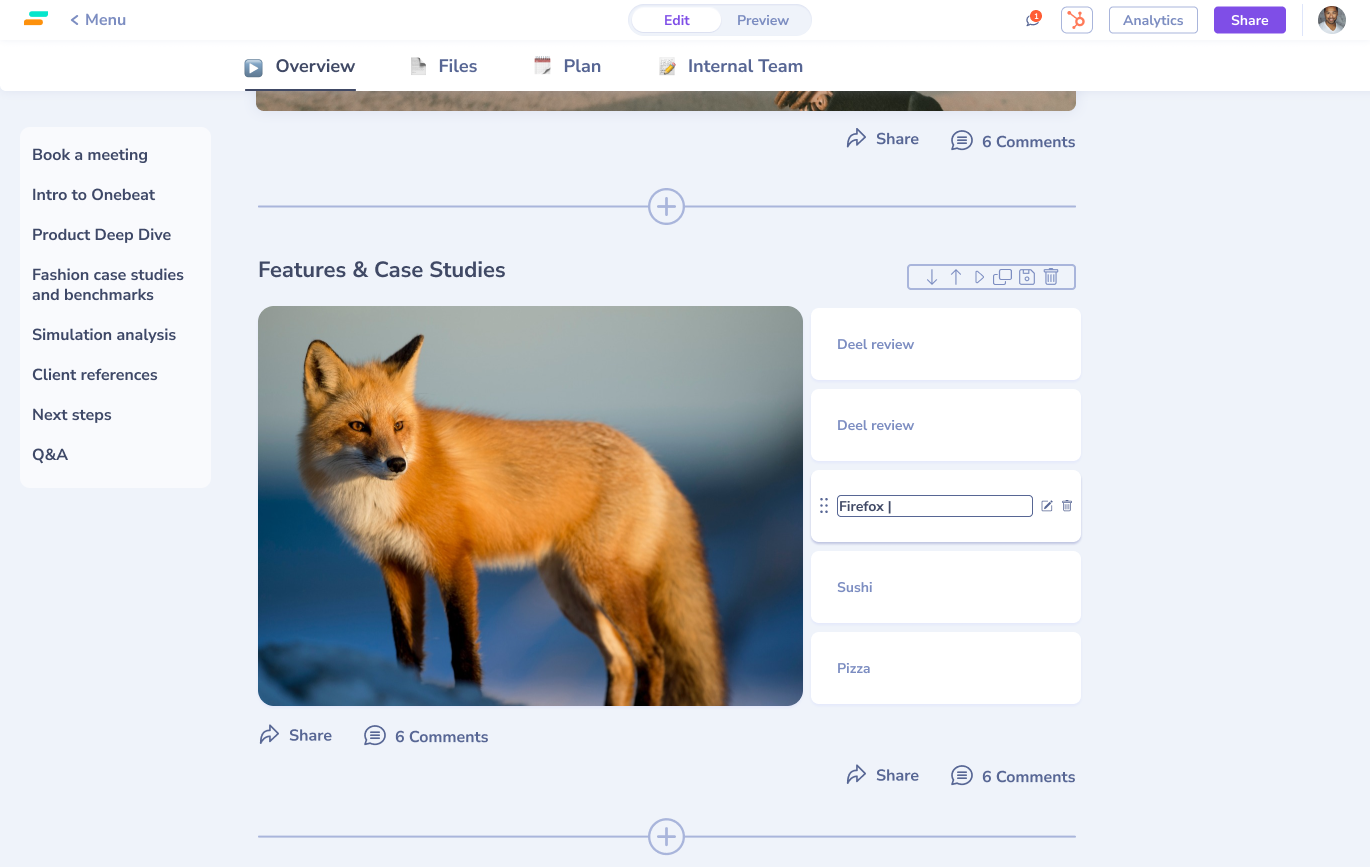
Task: Add a section using lower plus button
Action: [x=666, y=836]
